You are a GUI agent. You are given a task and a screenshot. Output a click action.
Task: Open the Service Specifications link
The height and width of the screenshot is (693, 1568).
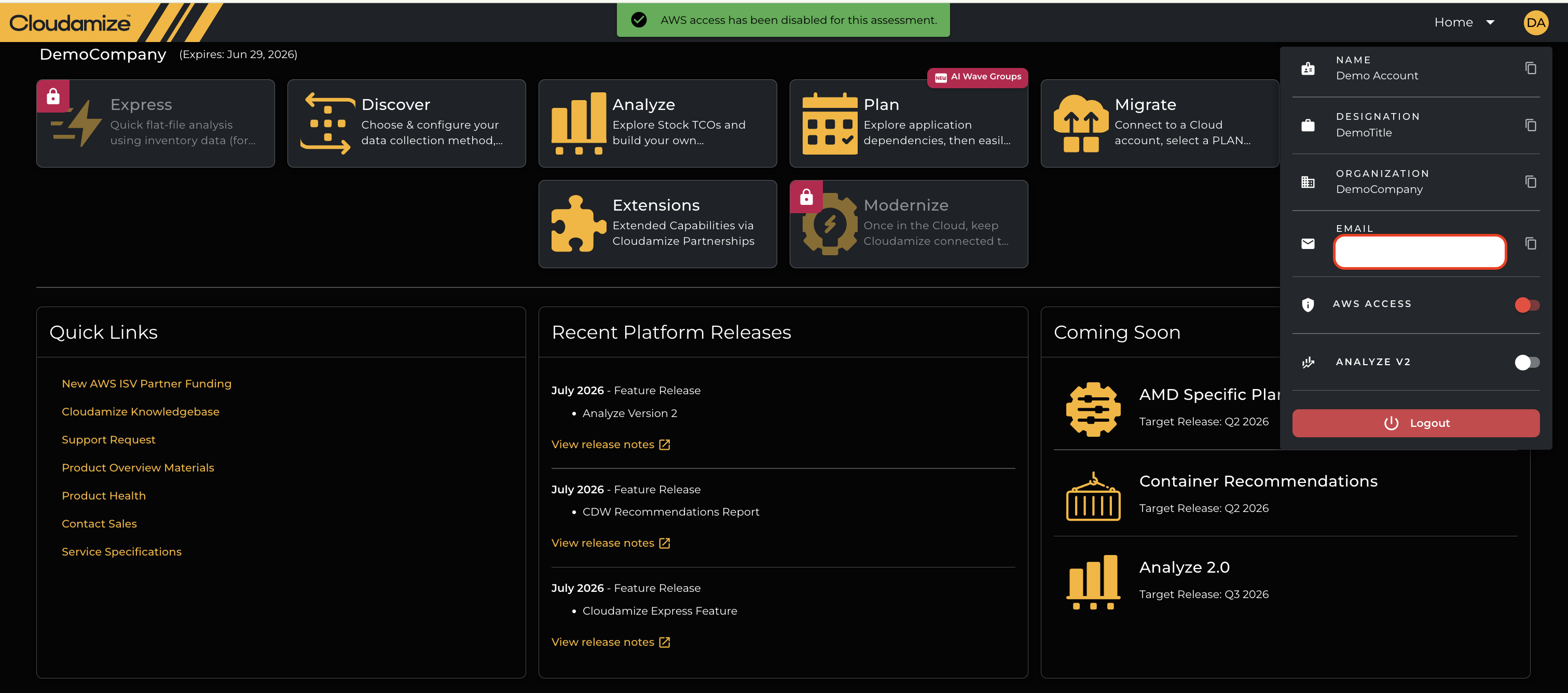[122, 551]
